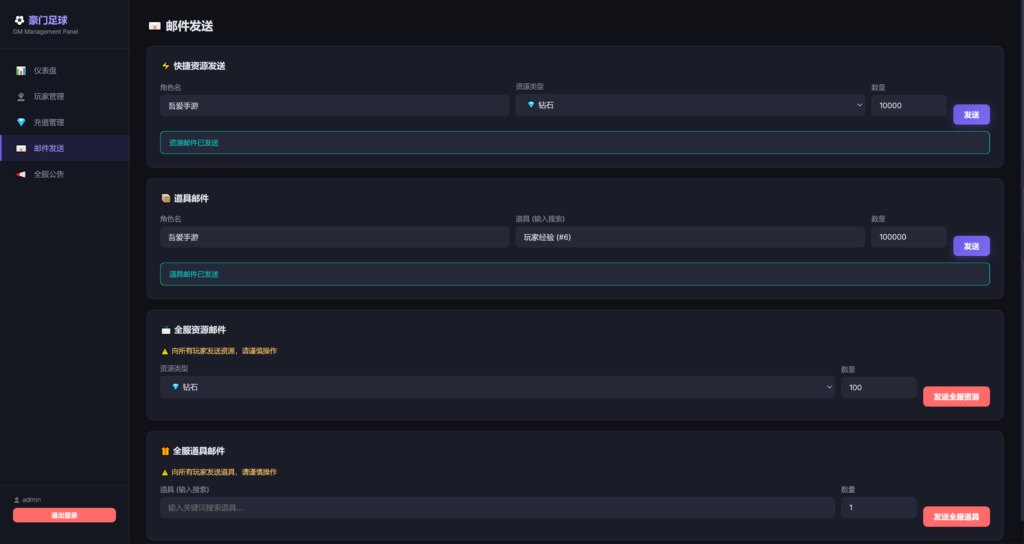This screenshot has height=544, width=1024.
Task: Click the megaphone icon beside 全服公告
Action: click(x=21, y=175)
